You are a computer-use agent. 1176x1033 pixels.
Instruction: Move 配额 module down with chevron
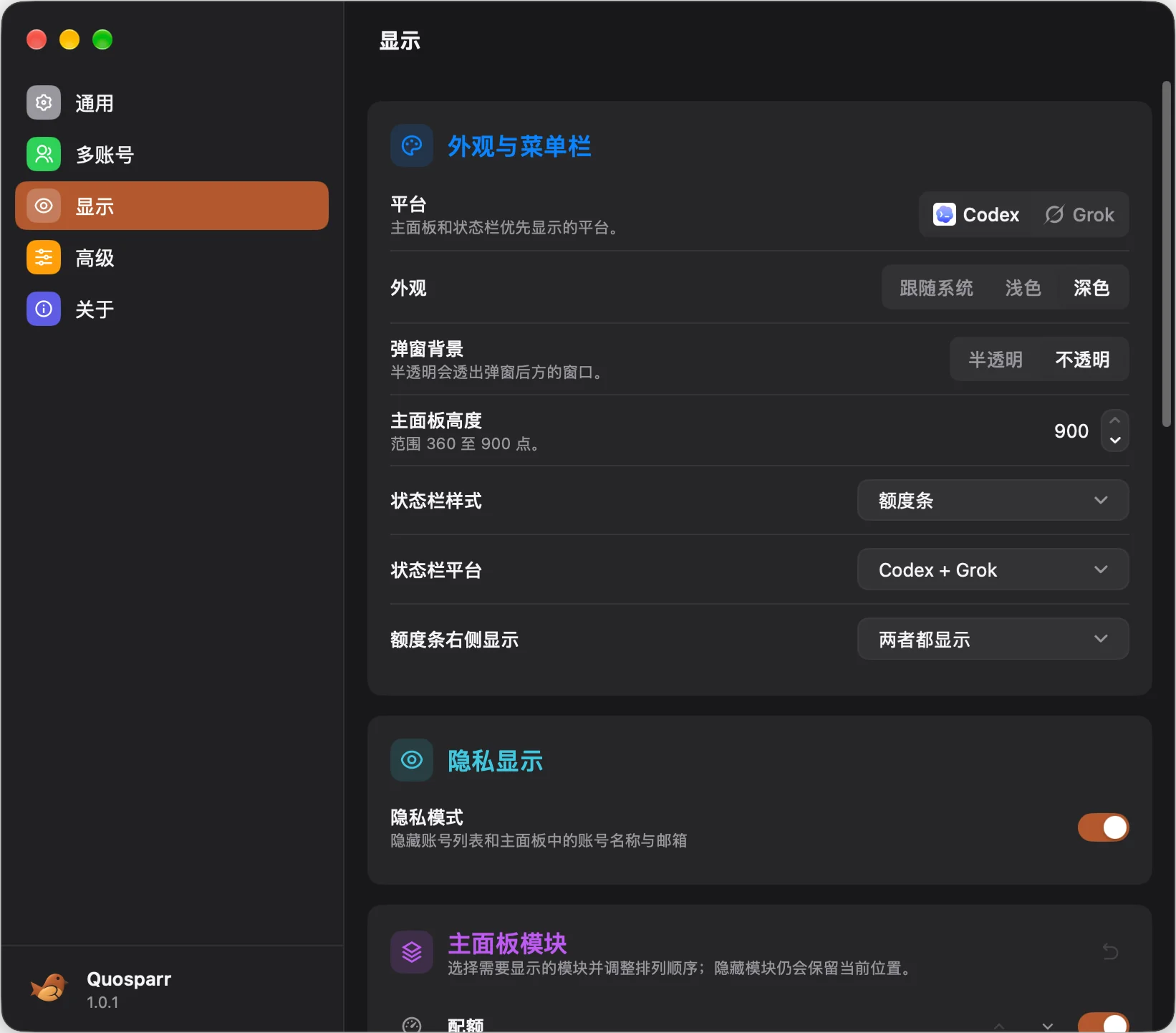click(x=1048, y=1025)
